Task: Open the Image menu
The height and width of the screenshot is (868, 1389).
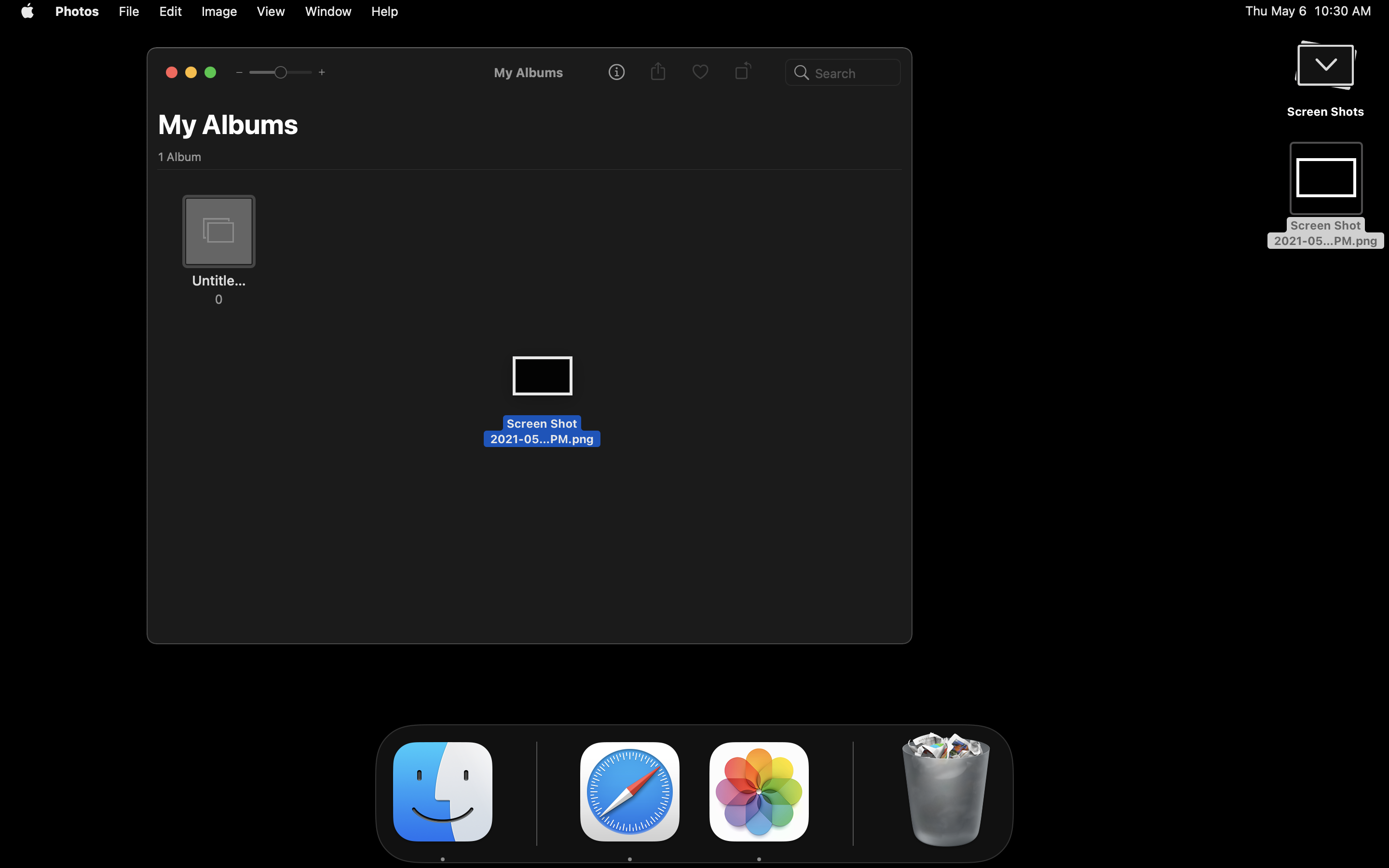Action: click(218, 12)
